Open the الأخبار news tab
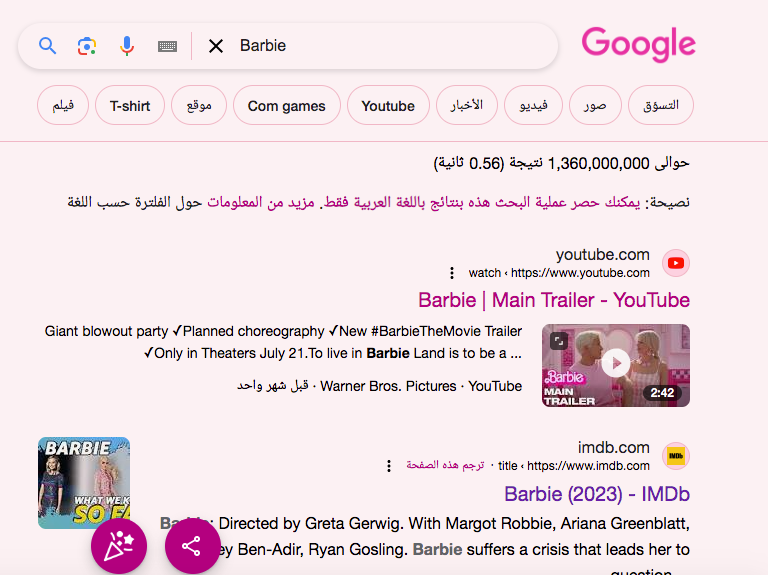This screenshot has height=575, width=768. (467, 105)
